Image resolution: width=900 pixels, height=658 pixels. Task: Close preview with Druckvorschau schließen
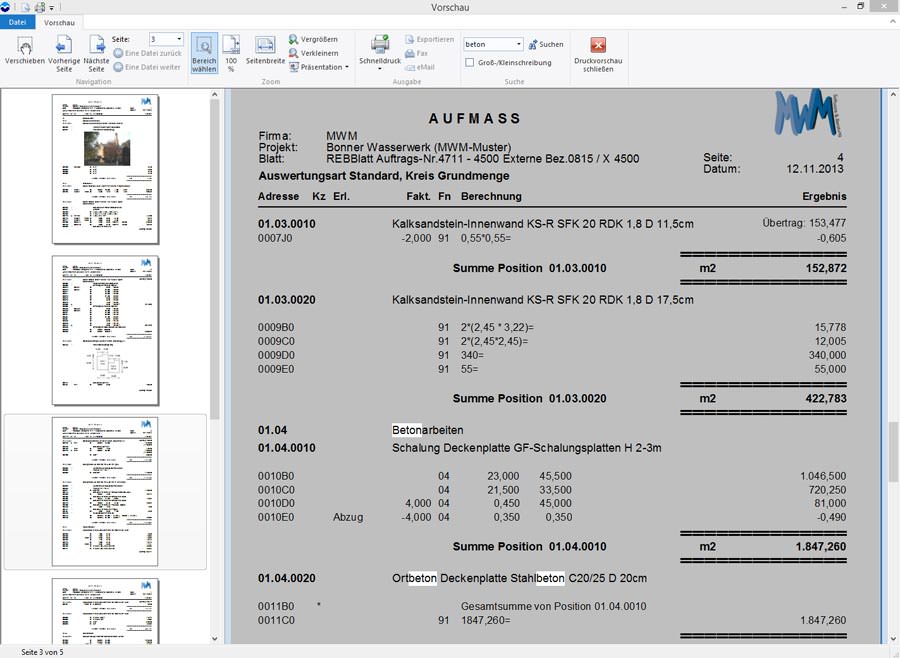(x=598, y=53)
